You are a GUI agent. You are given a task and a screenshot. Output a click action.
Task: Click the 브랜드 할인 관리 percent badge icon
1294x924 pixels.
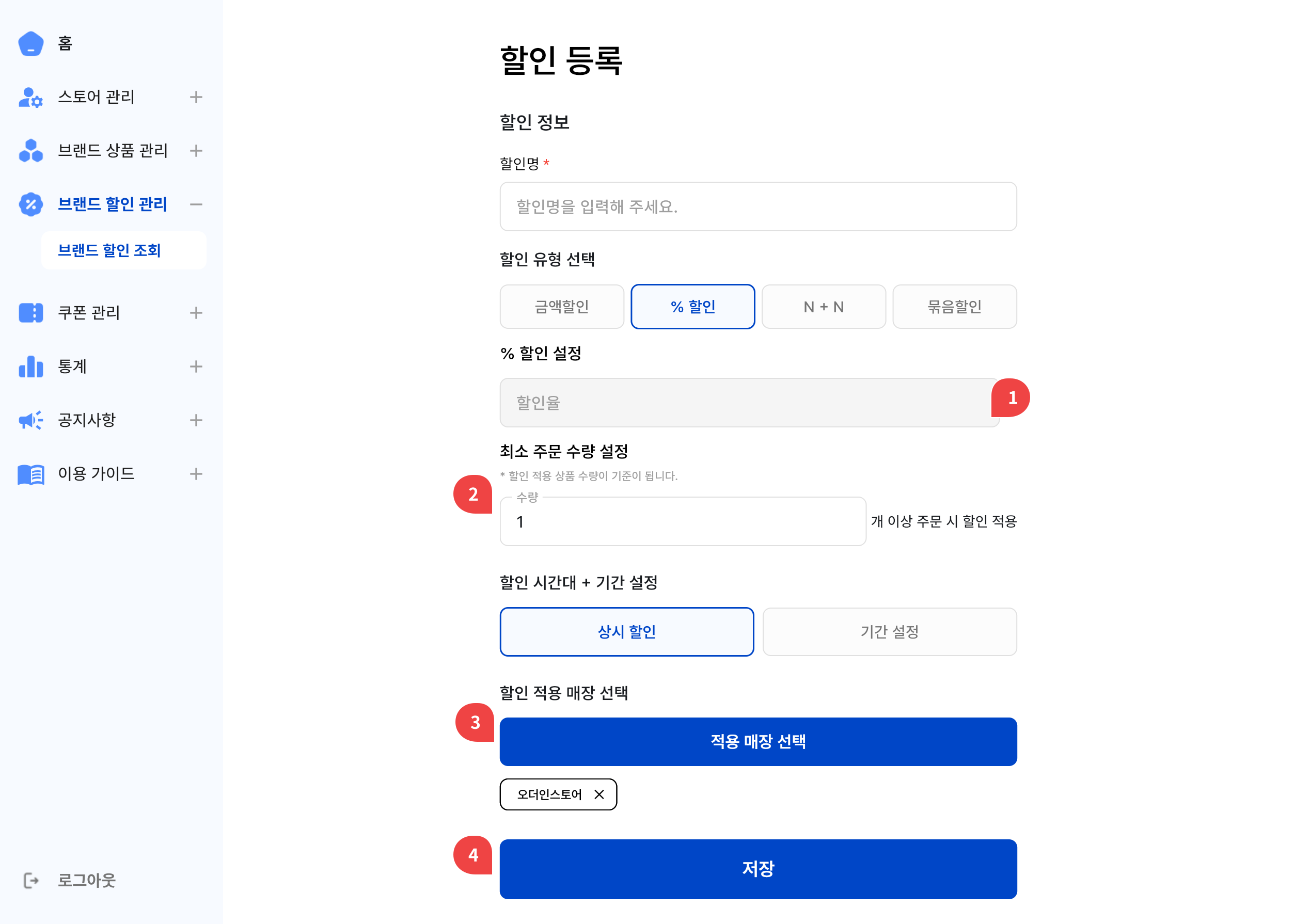[31, 204]
